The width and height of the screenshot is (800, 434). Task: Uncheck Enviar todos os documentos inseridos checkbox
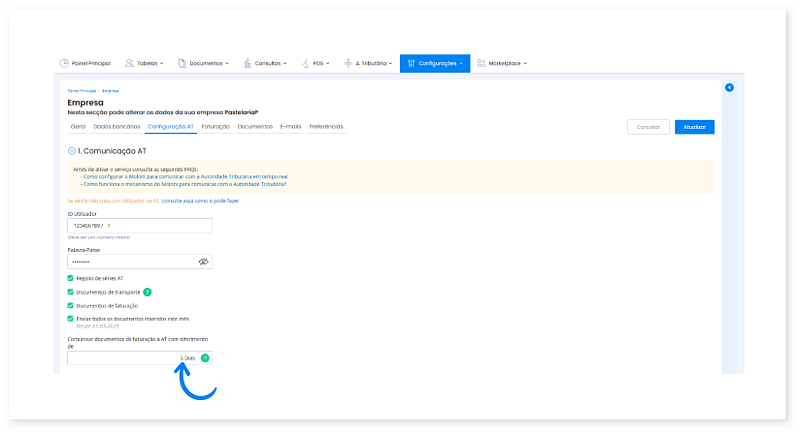tap(70, 318)
